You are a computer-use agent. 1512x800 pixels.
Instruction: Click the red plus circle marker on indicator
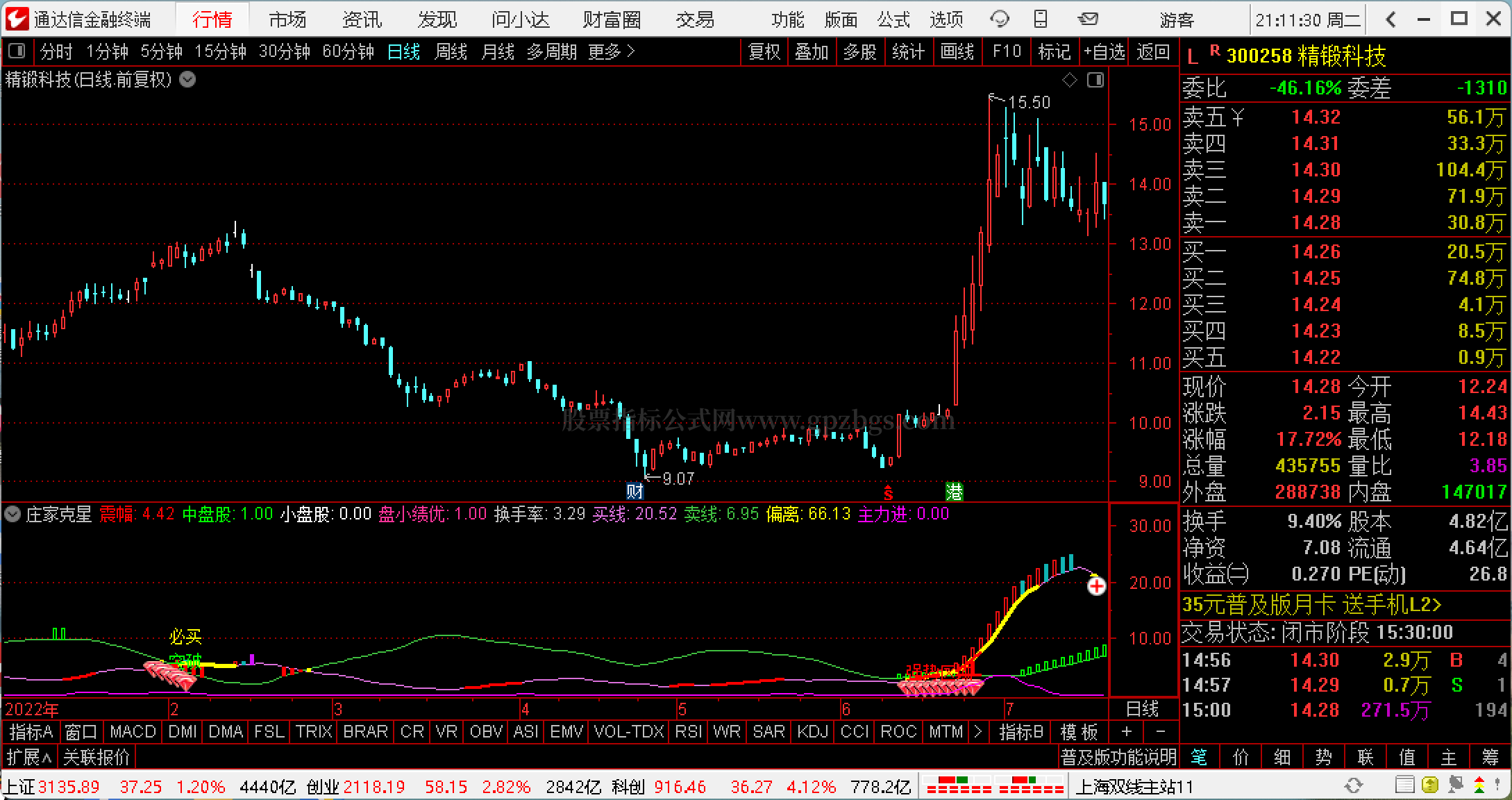pos(1096,587)
